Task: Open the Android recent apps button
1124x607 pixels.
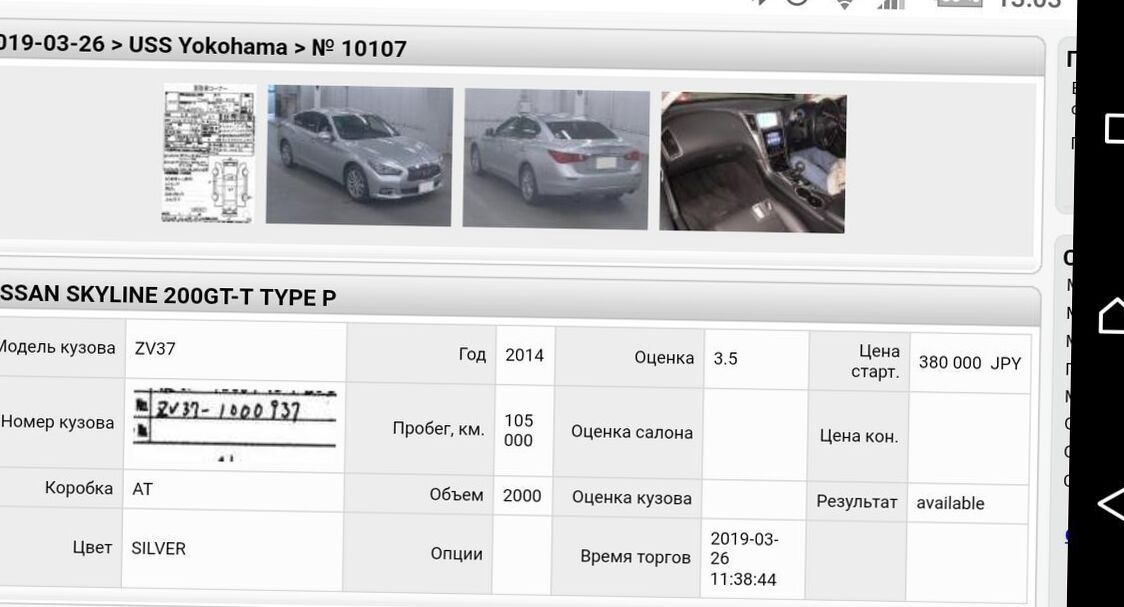Action: click(1113, 128)
